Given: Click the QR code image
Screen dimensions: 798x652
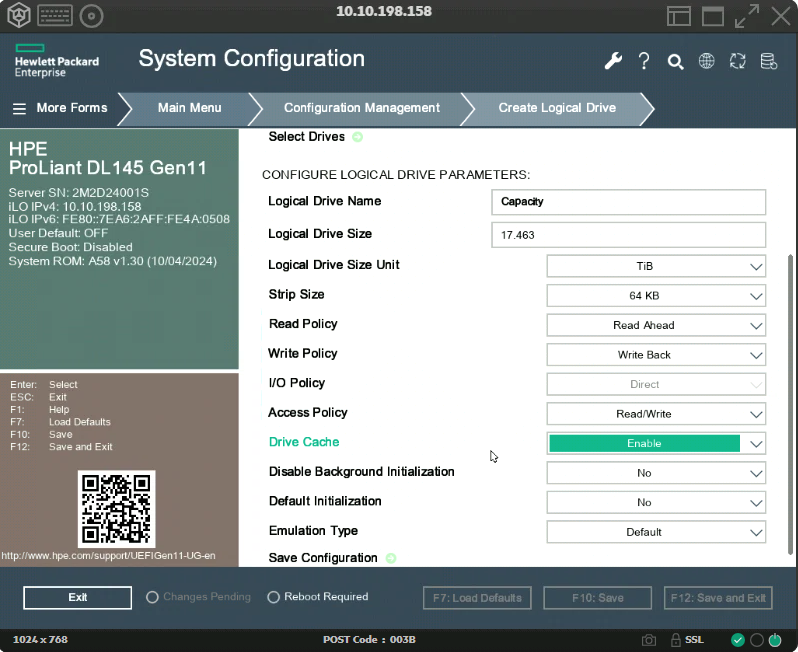Looking at the screenshot, I should point(117,509).
